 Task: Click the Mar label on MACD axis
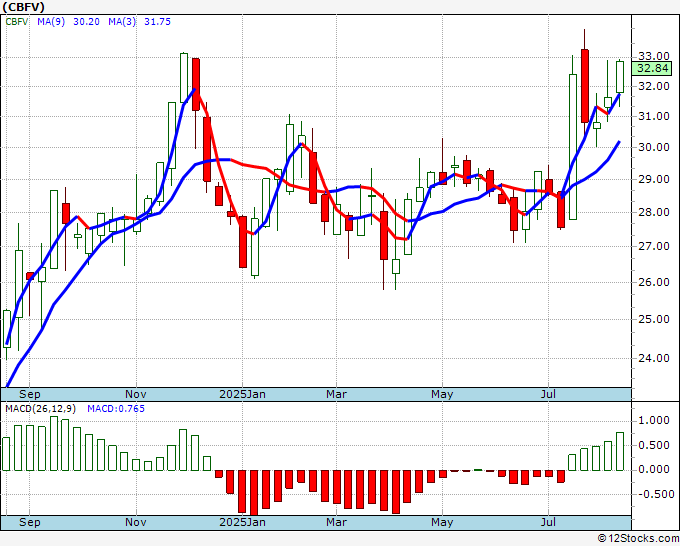pos(337,522)
